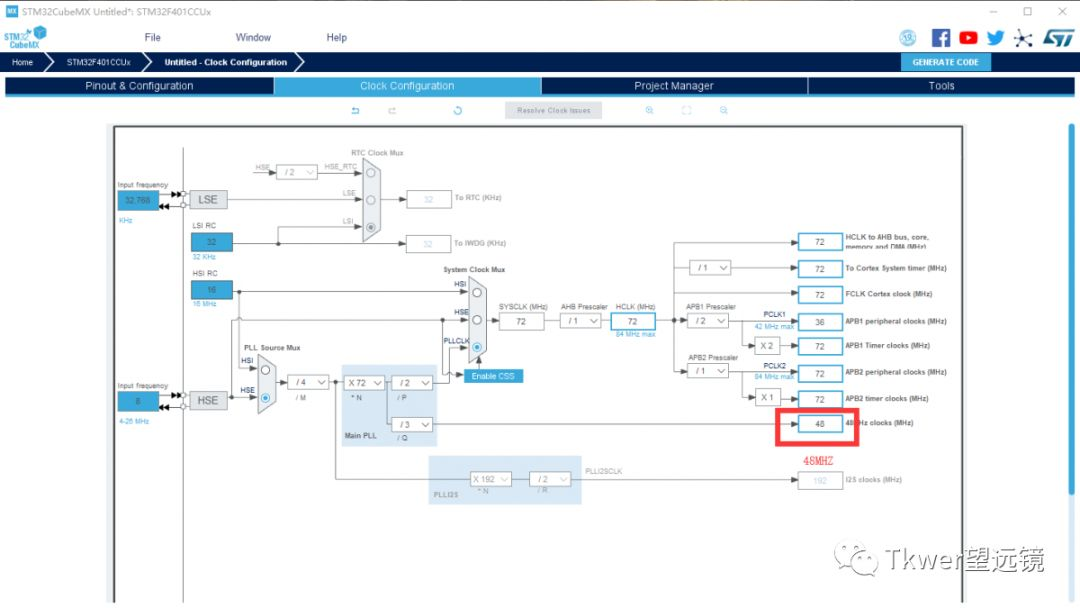Click the HCLK (MHz) value field
Screen dimensions: 1080x608
point(632,321)
